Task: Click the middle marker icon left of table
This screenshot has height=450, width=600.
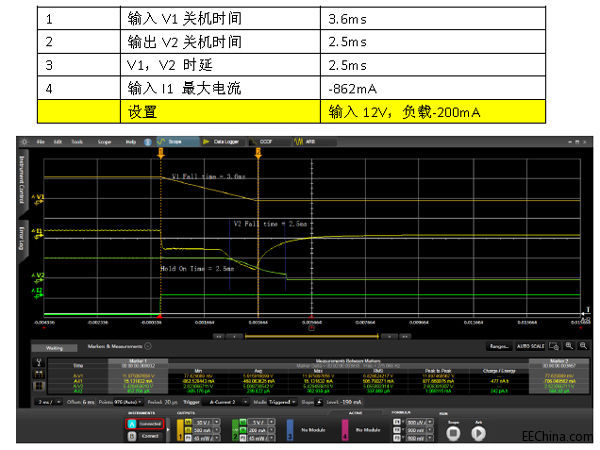Action: point(39,374)
